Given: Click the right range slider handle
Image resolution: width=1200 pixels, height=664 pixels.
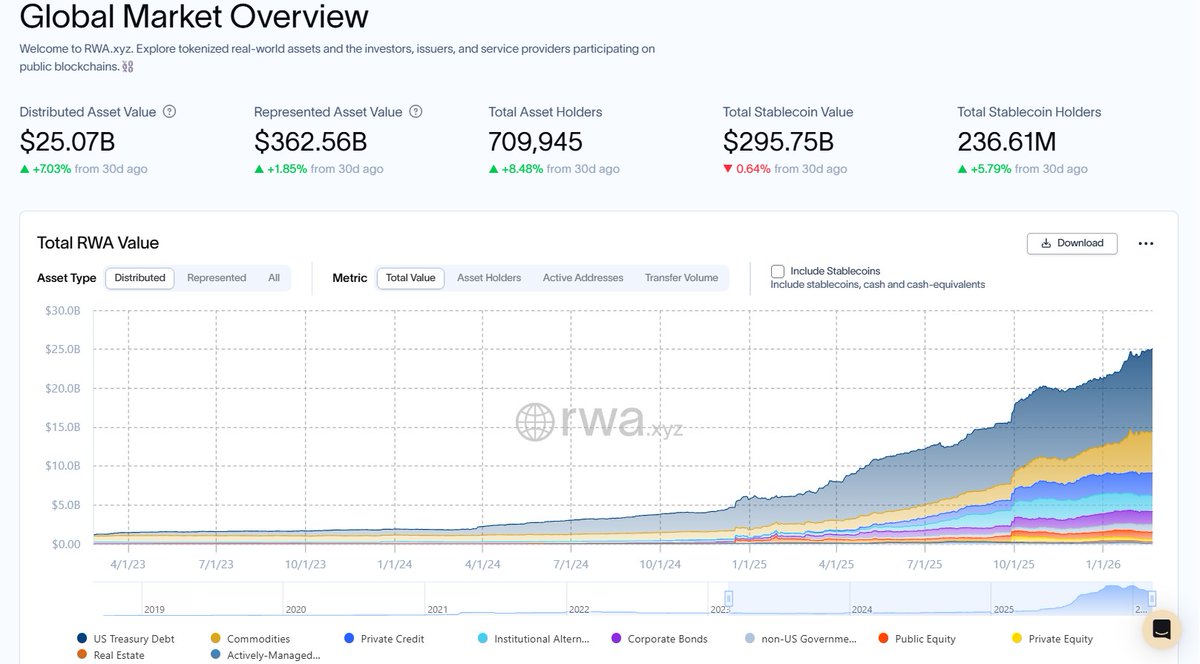Looking at the screenshot, I should (1152, 599).
